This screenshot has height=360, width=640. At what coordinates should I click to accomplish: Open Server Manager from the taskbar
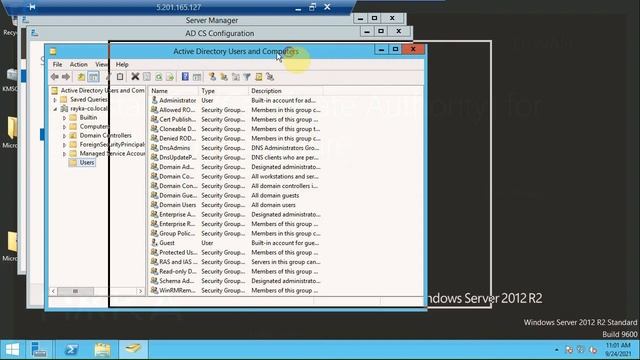(39, 350)
